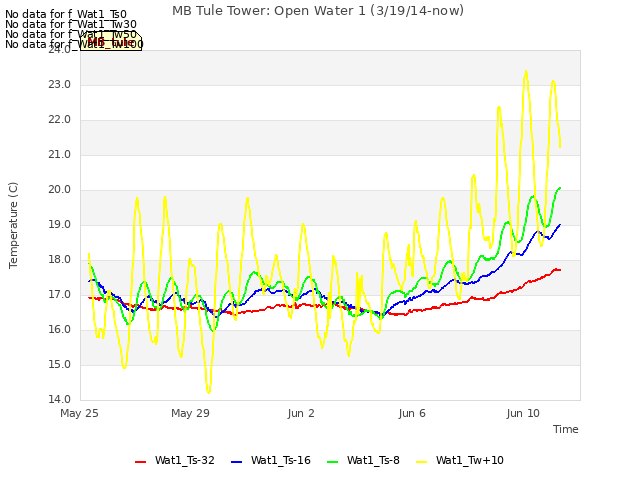
Task: Click the 17.0 y-axis tick label
Action: 60,295
